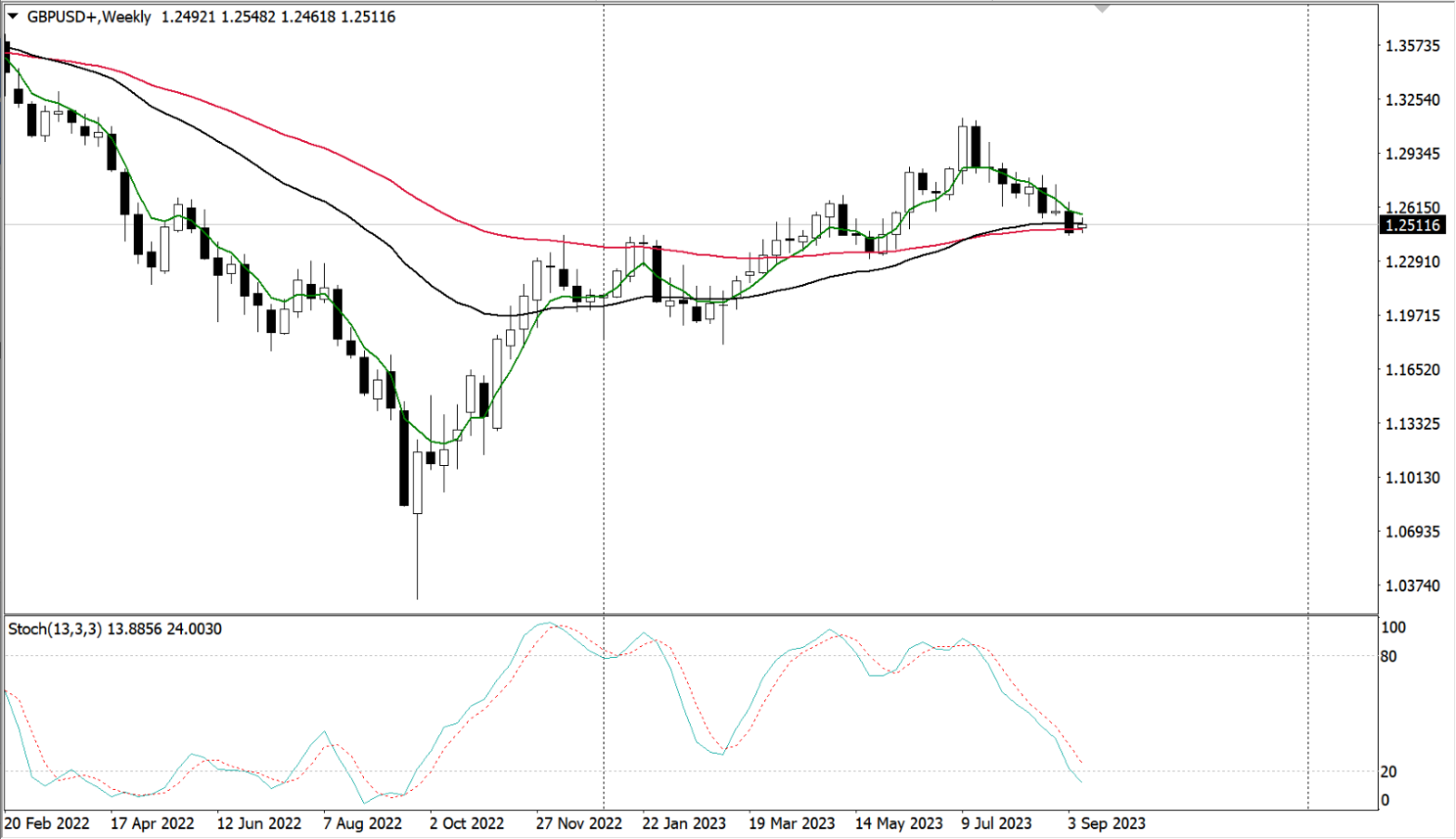Image resolution: width=1456 pixels, height=839 pixels.
Task: Click the gray chart shift triangle marker
Action: click(1102, 8)
